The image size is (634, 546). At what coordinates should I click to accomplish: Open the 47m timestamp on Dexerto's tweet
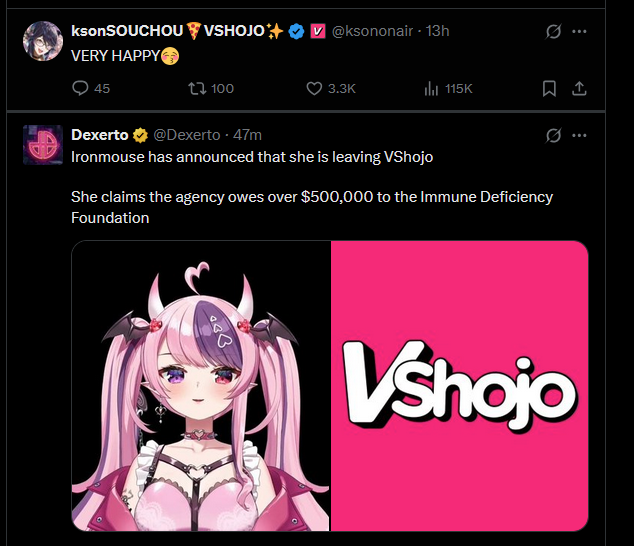coord(247,135)
